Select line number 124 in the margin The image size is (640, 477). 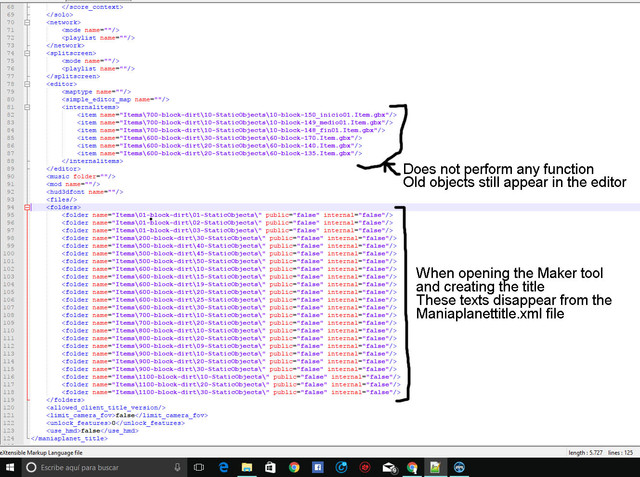tap(9, 439)
